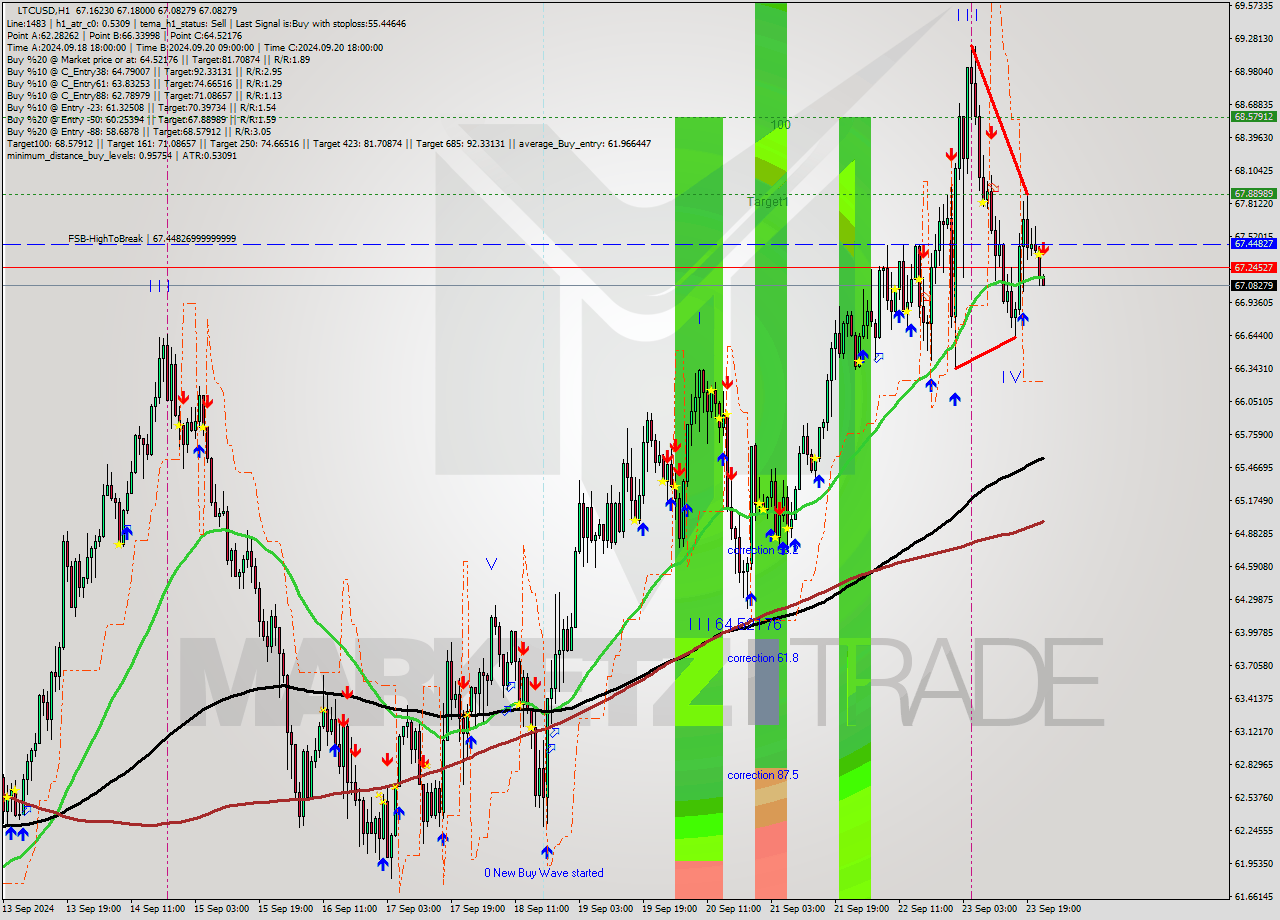1280x920 pixels.
Task: Select the '15 Sep 03:00' time axis label
Action: 222,909
